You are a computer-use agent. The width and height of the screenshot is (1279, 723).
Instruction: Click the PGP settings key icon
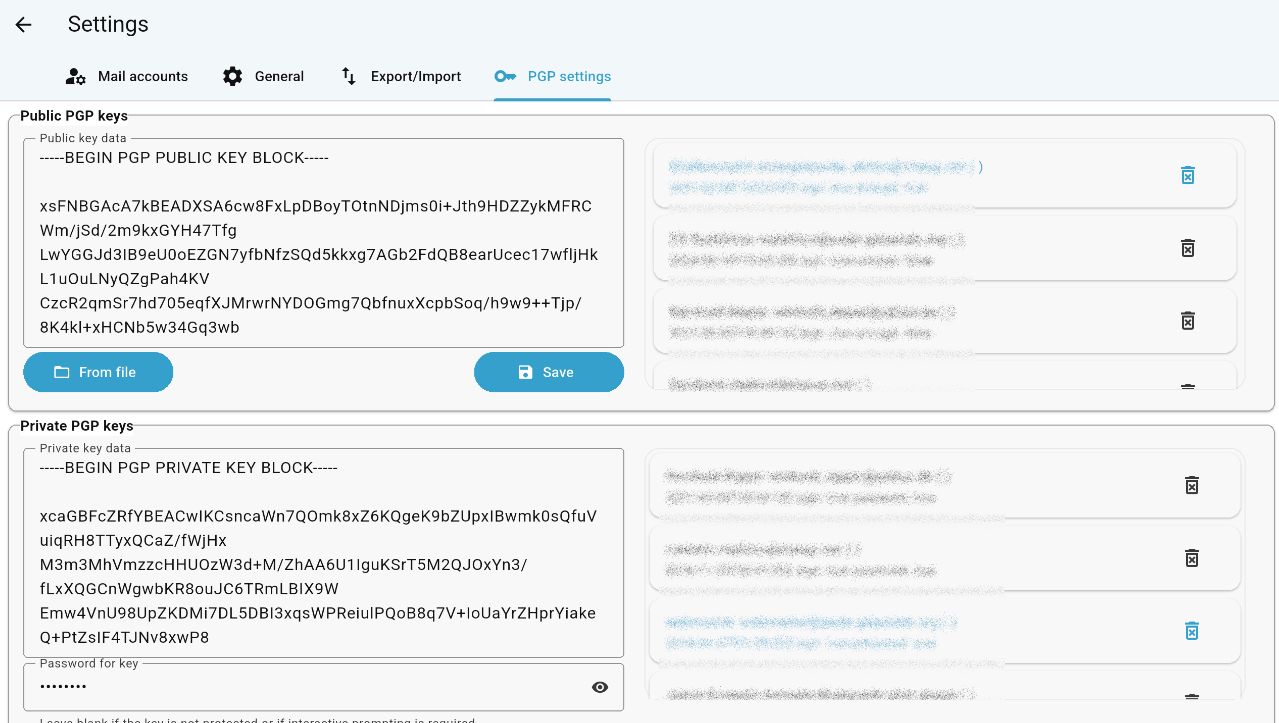pos(505,76)
